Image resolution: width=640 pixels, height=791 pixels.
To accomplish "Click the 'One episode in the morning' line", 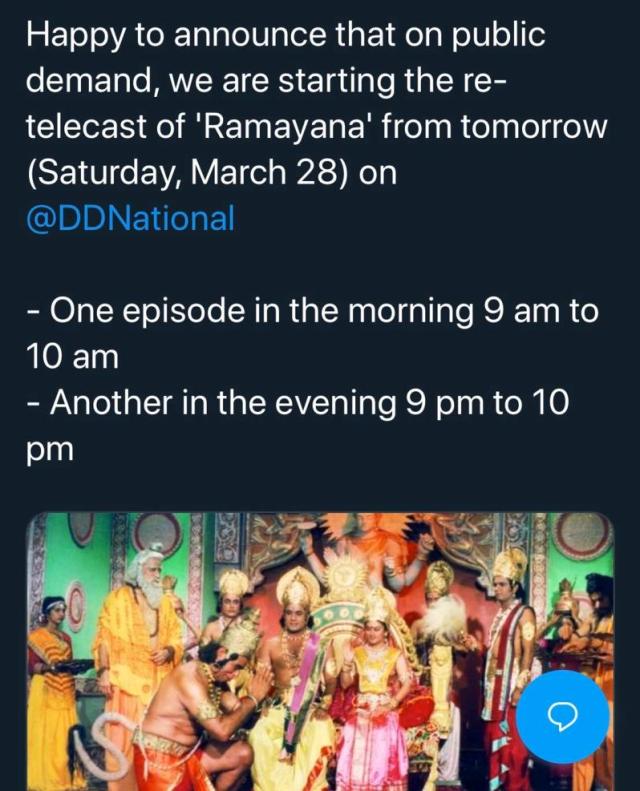I will [312, 310].
